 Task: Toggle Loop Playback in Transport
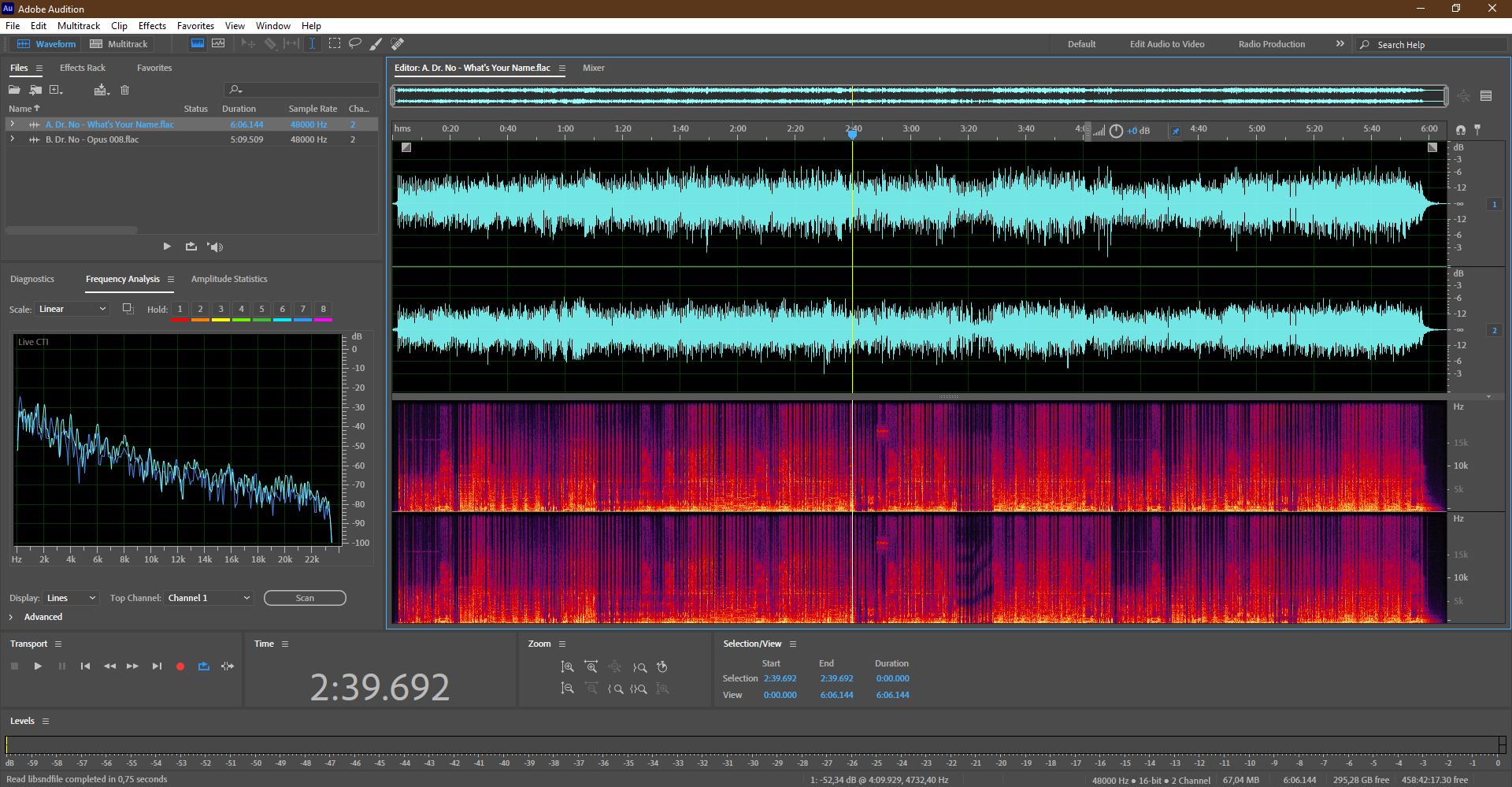point(204,666)
